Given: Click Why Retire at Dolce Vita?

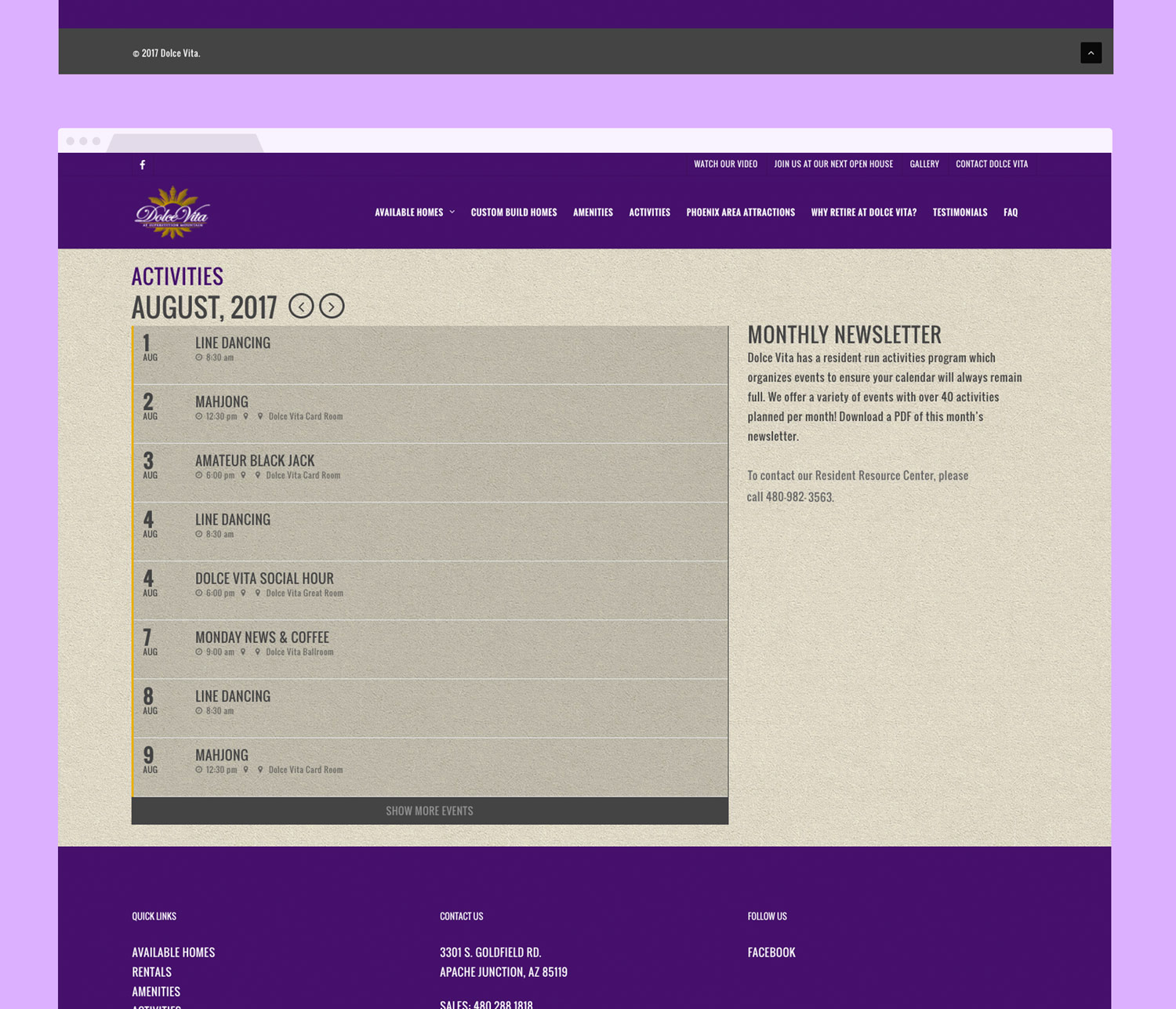Looking at the screenshot, I should (x=863, y=212).
